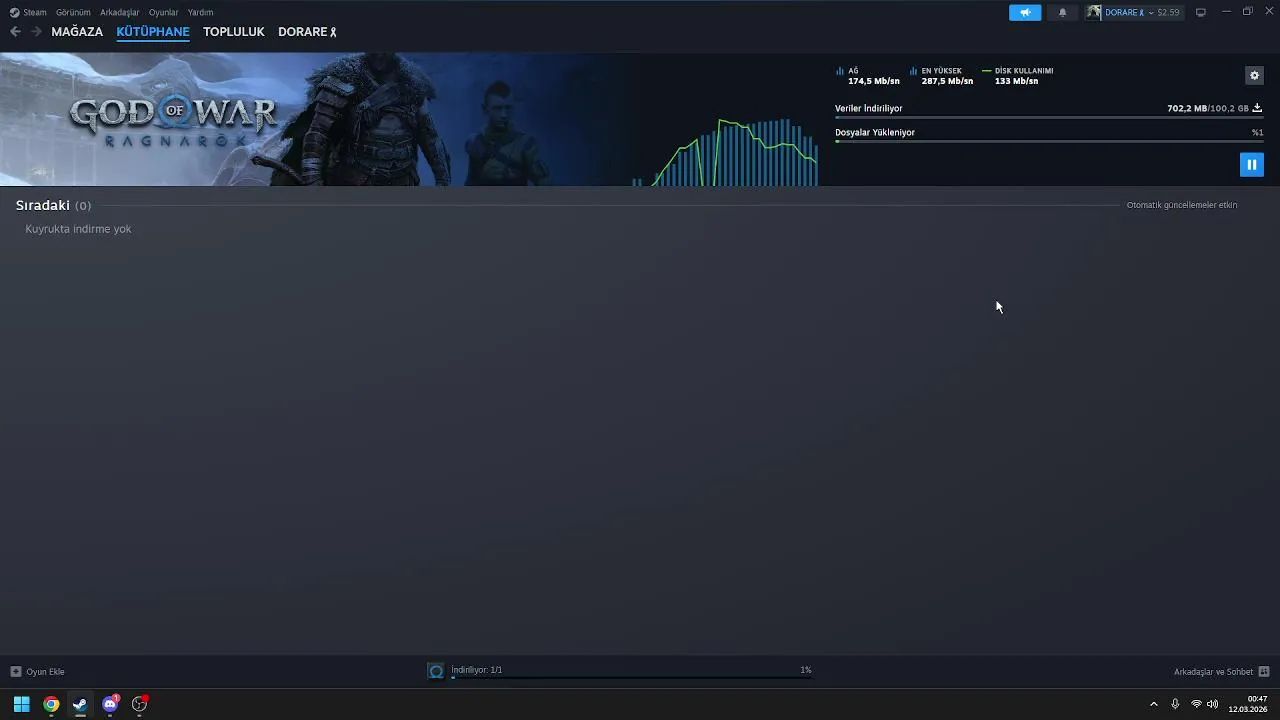Click the Steam taskbar icon

[80, 704]
